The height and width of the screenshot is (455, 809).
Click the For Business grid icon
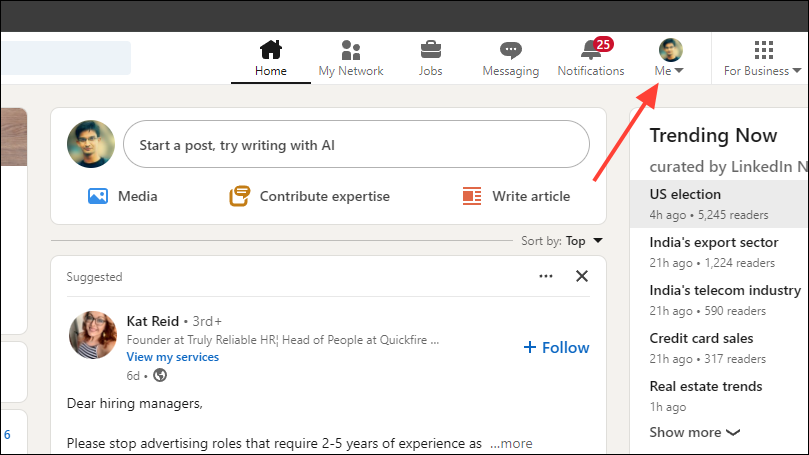[x=764, y=50]
